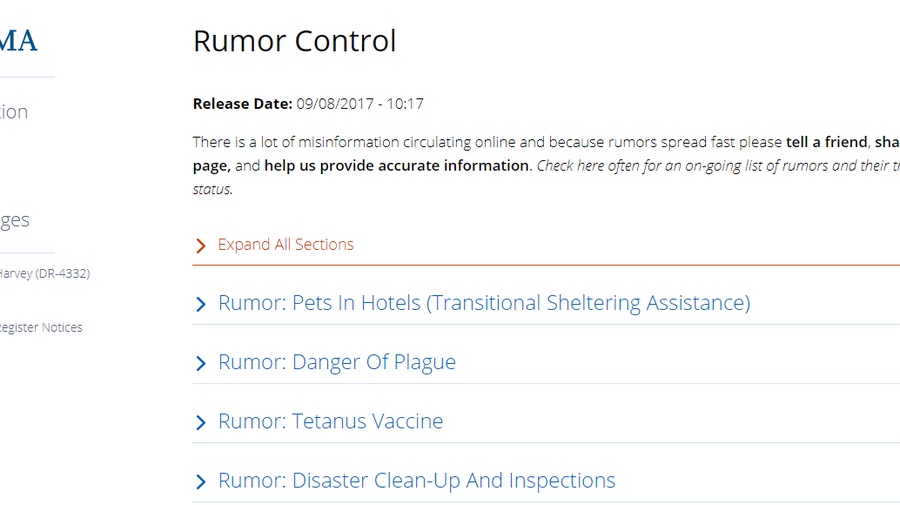Image resolution: width=900 pixels, height=505 pixels.
Task: Click the bold "help us provide accurate information" text
Action: (396, 165)
